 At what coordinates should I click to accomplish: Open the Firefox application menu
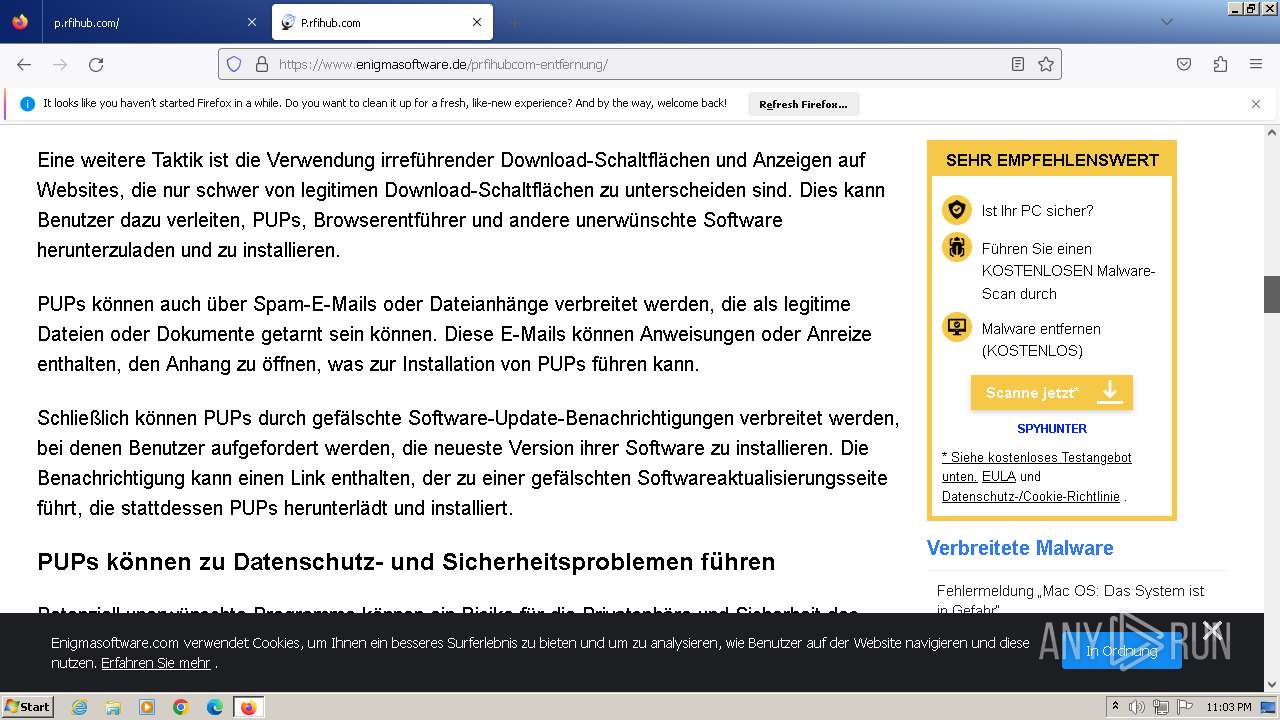point(1256,64)
